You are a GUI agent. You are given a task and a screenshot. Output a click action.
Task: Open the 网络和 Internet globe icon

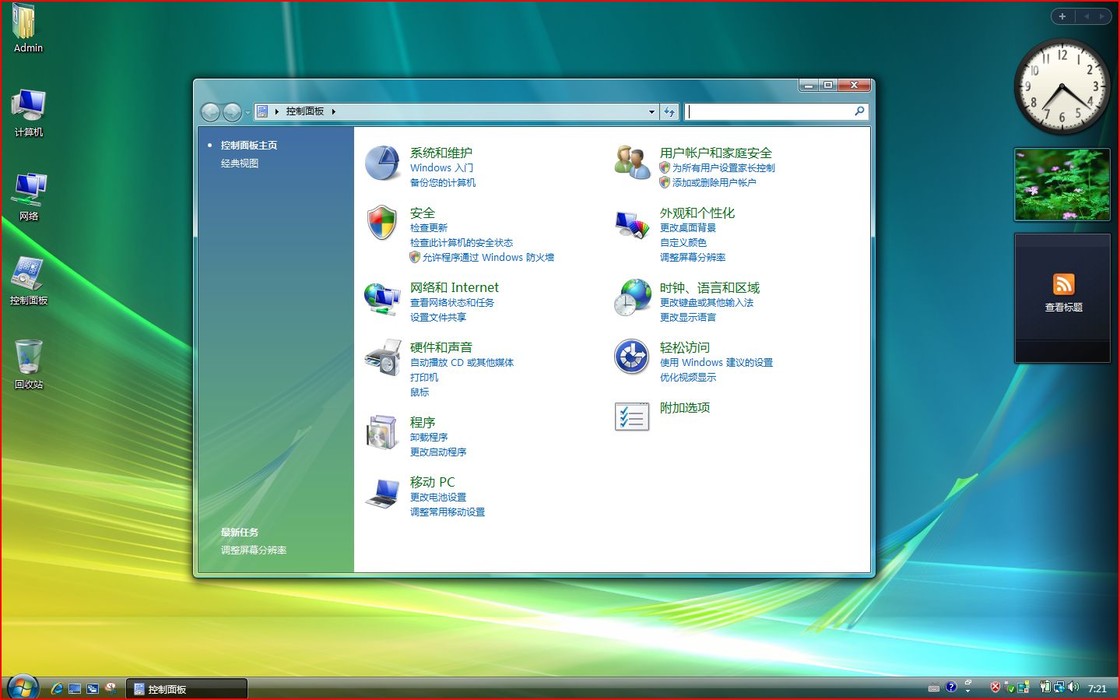[382, 298]
